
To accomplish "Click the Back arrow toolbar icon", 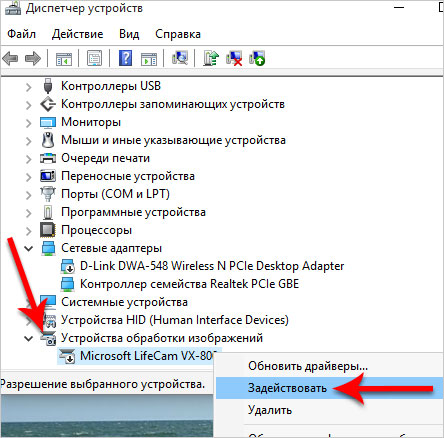I will pyautogui.click(x=10, y=59).
